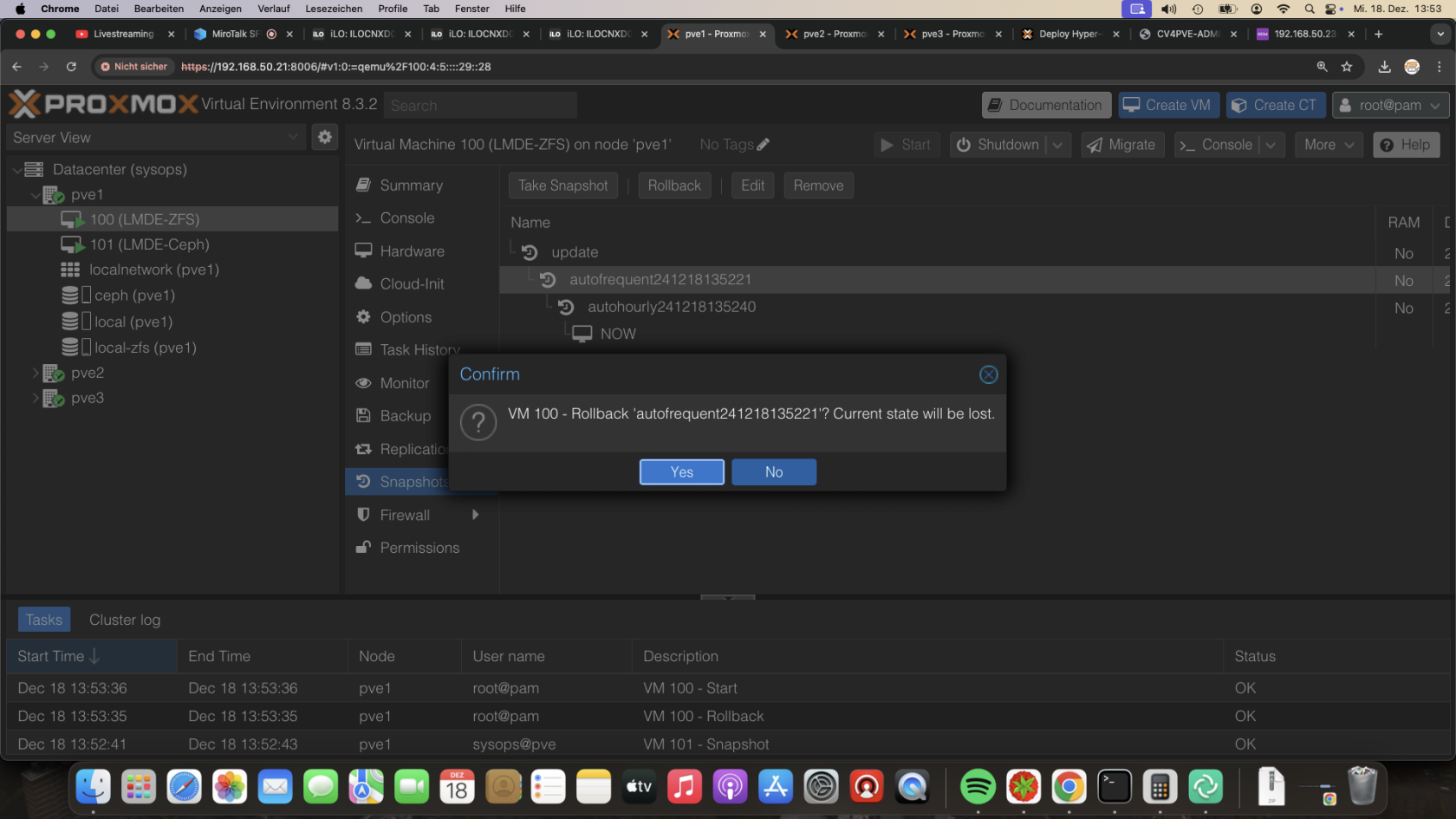Open Terminal from the dock

click(x=1115, y=787)
